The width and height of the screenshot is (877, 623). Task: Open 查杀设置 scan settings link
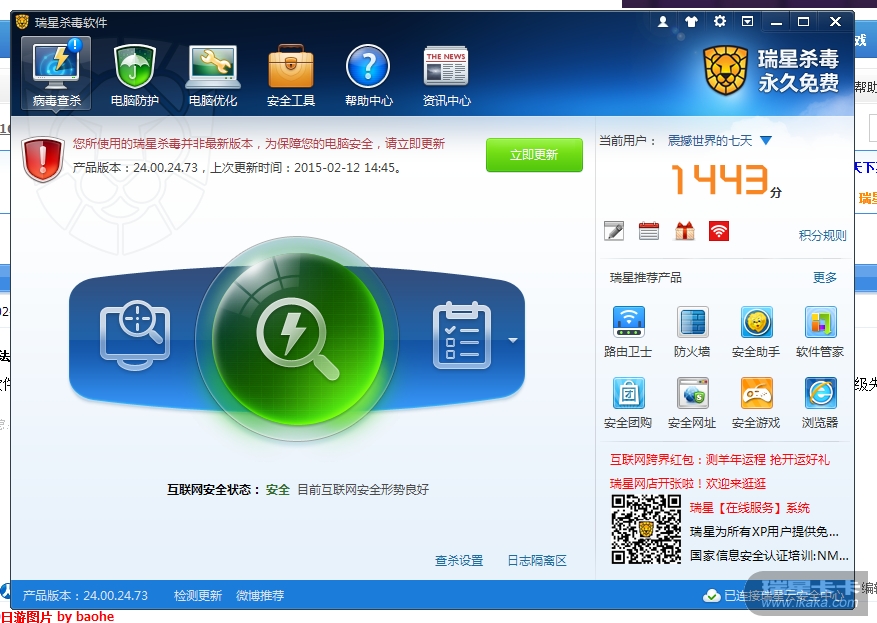point(459,560)
